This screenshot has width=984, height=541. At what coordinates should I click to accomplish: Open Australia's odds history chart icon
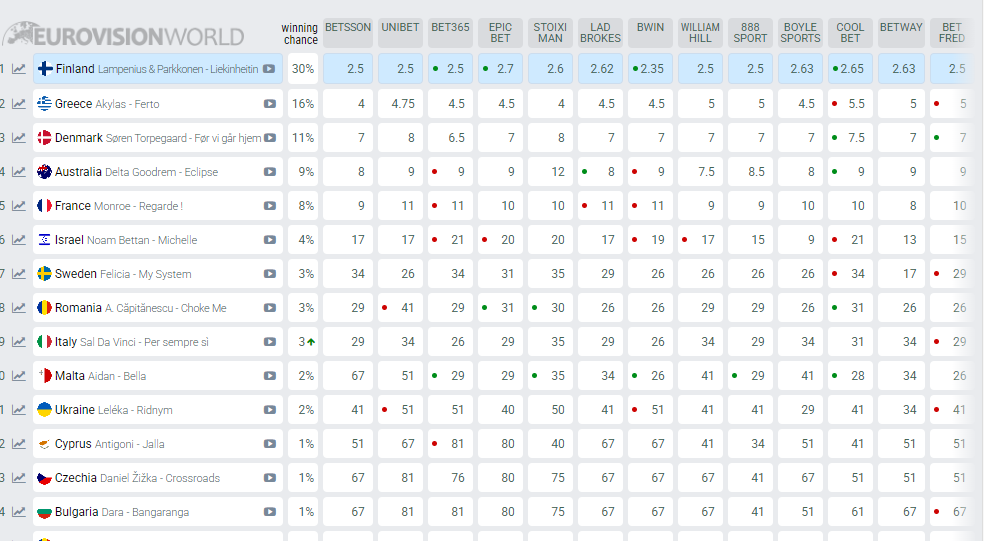(19, 171)
